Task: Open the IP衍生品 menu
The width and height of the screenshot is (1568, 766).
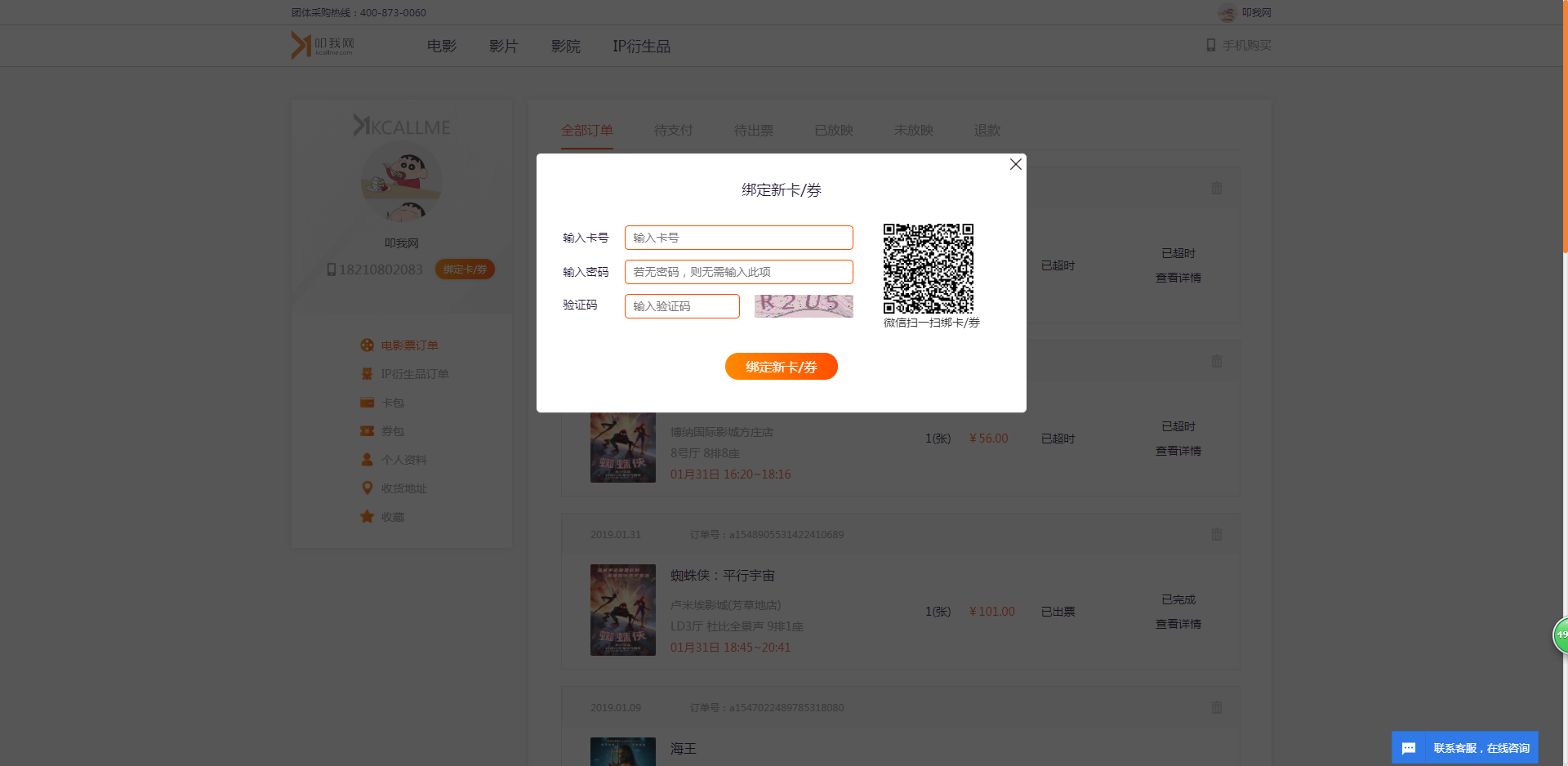Action: [x=642, y=47]
